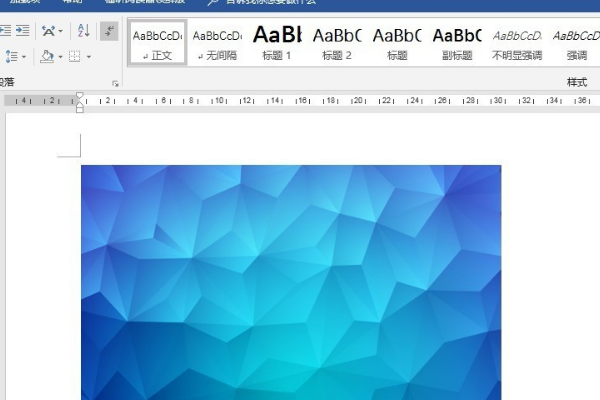Select the 不明显强调 style

point(517,43)
